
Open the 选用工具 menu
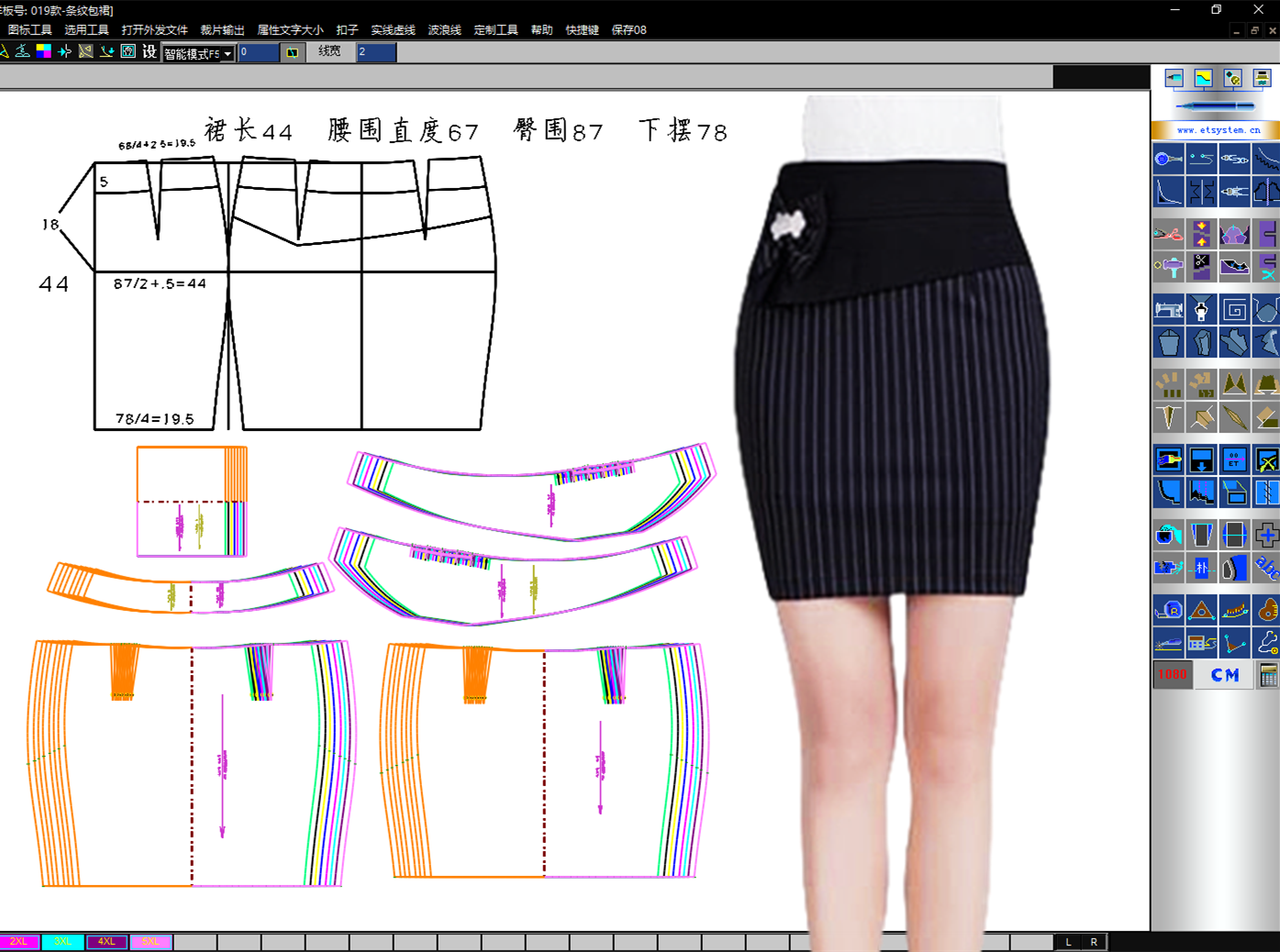86,30
